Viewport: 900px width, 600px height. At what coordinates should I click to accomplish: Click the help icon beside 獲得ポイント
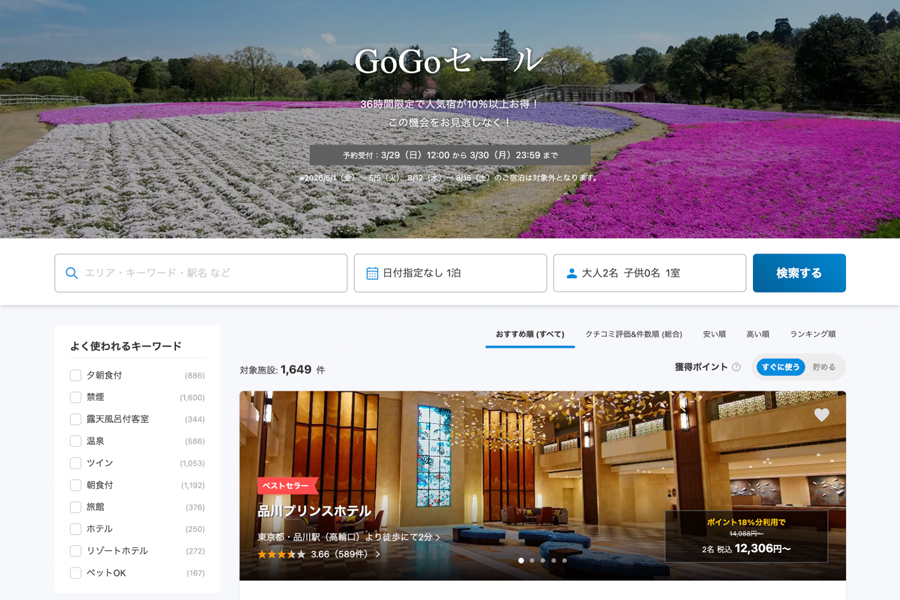point(736,367)
